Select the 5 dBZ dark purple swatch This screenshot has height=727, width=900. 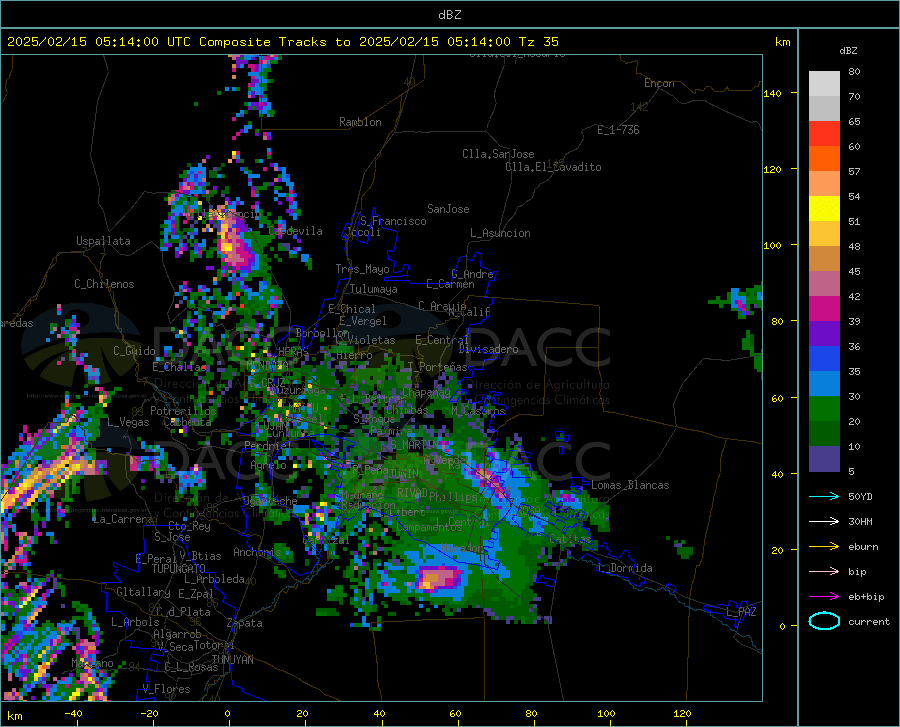coord(824,459)
